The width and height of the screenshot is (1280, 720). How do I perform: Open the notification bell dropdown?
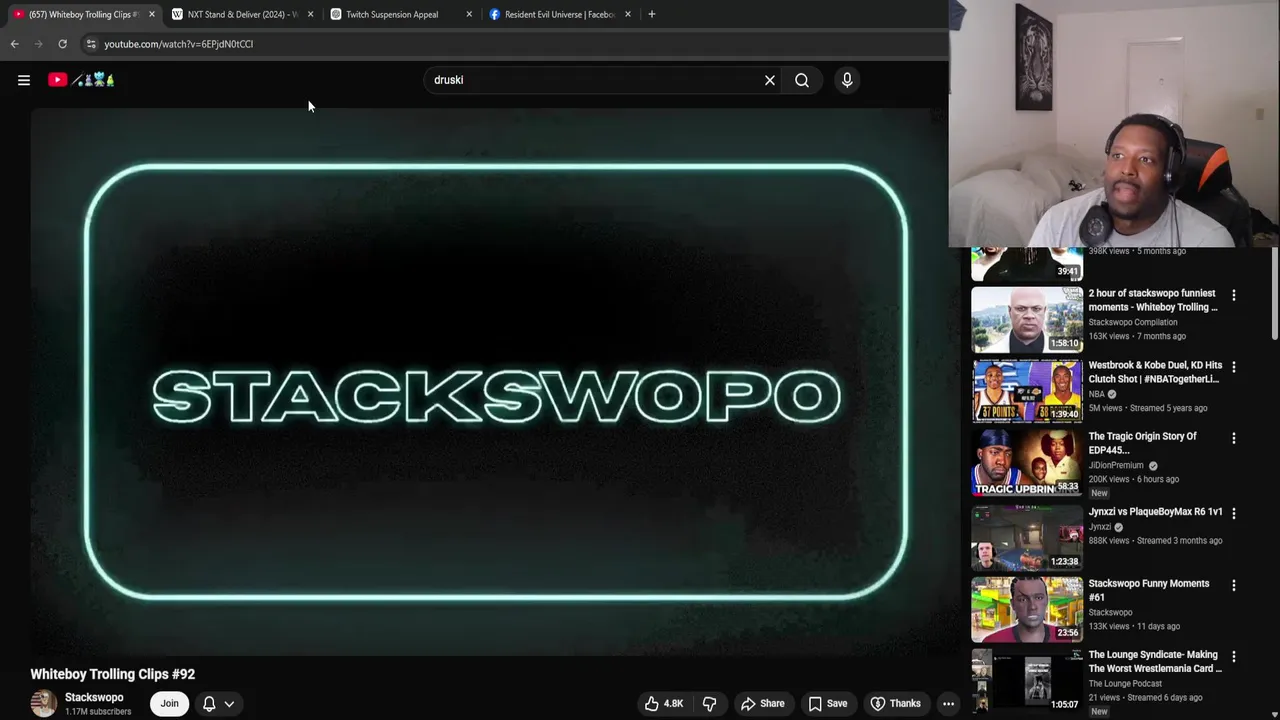(x=219, y=704)
